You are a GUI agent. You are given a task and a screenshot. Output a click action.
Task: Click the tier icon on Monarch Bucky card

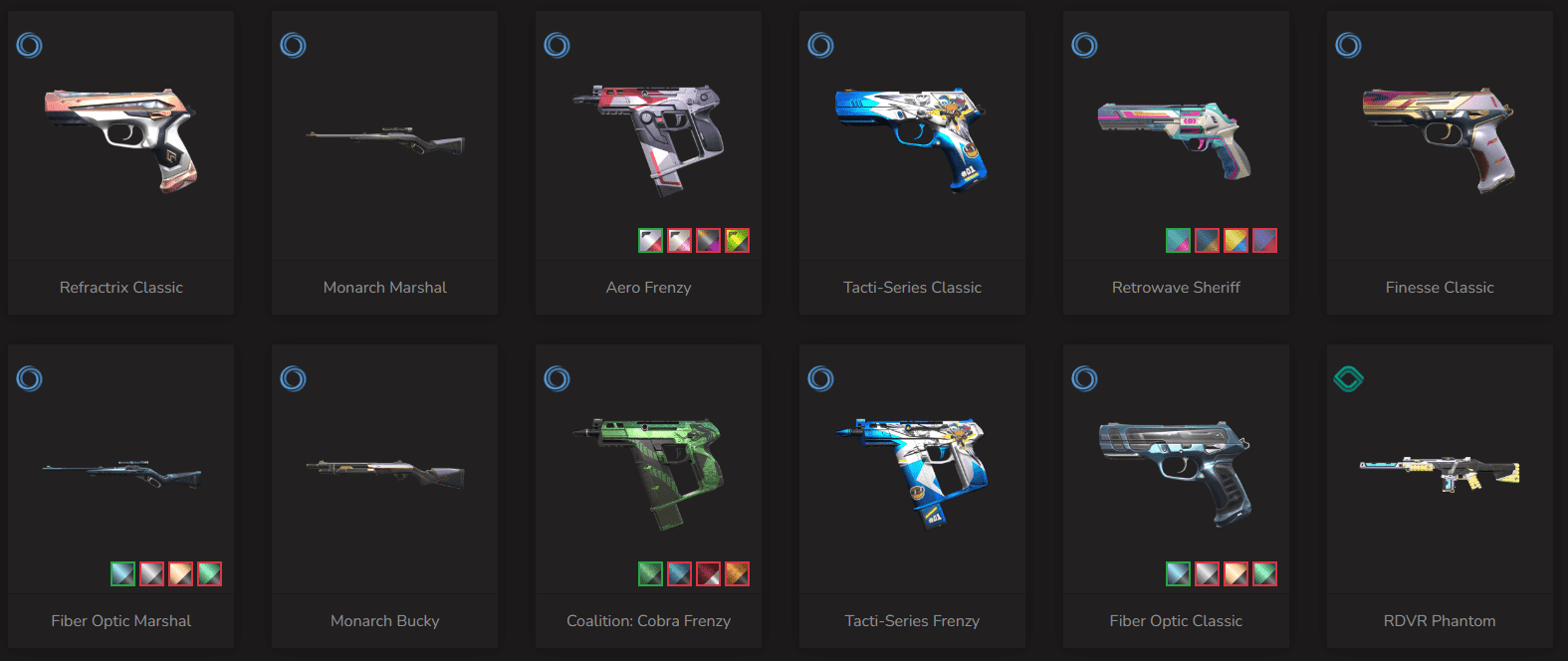point(294,378)
